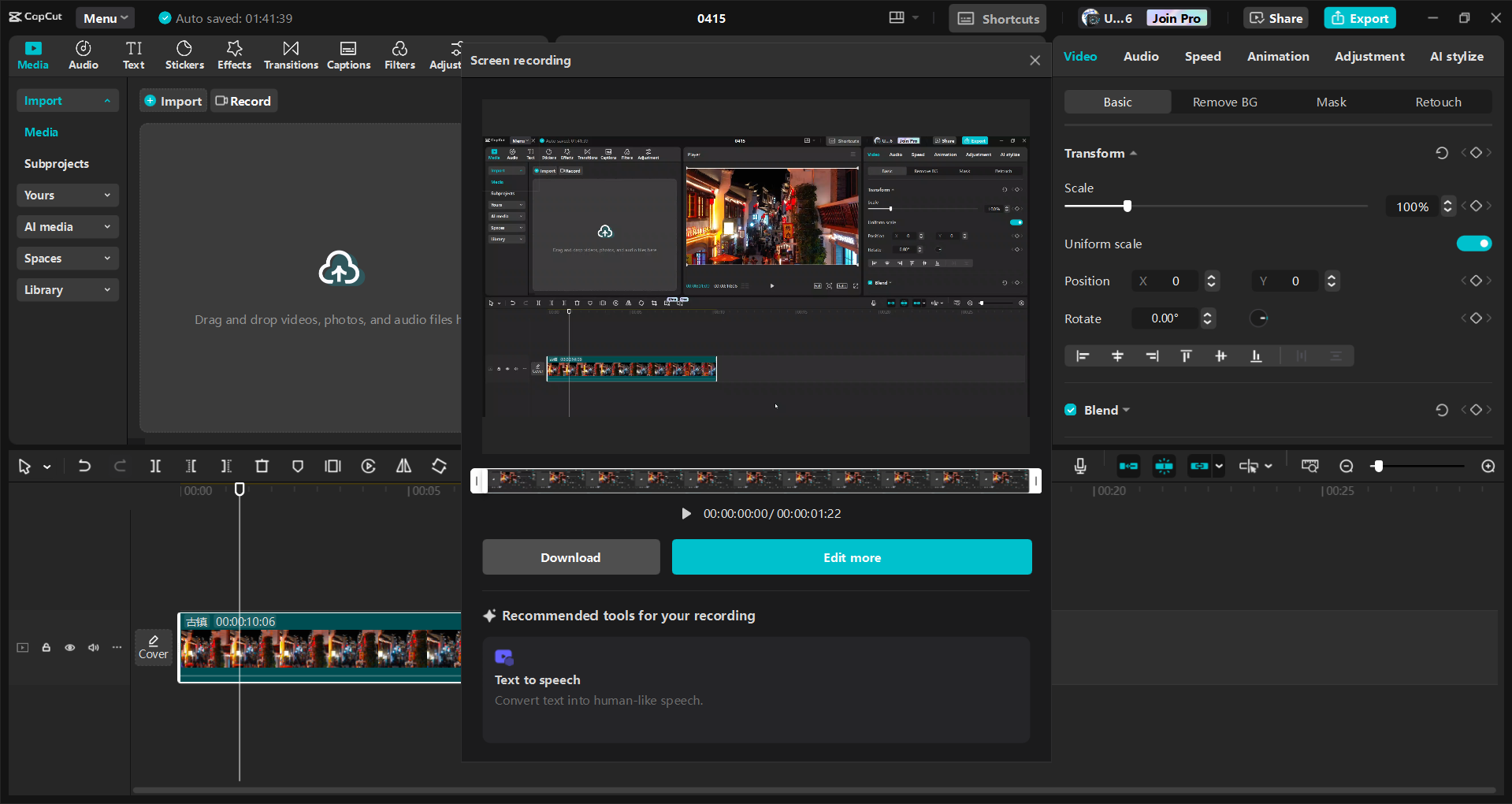The width and height of the screenshot is (1512, 804).
Task: Open the Filters panel
Action: [399, 54]
